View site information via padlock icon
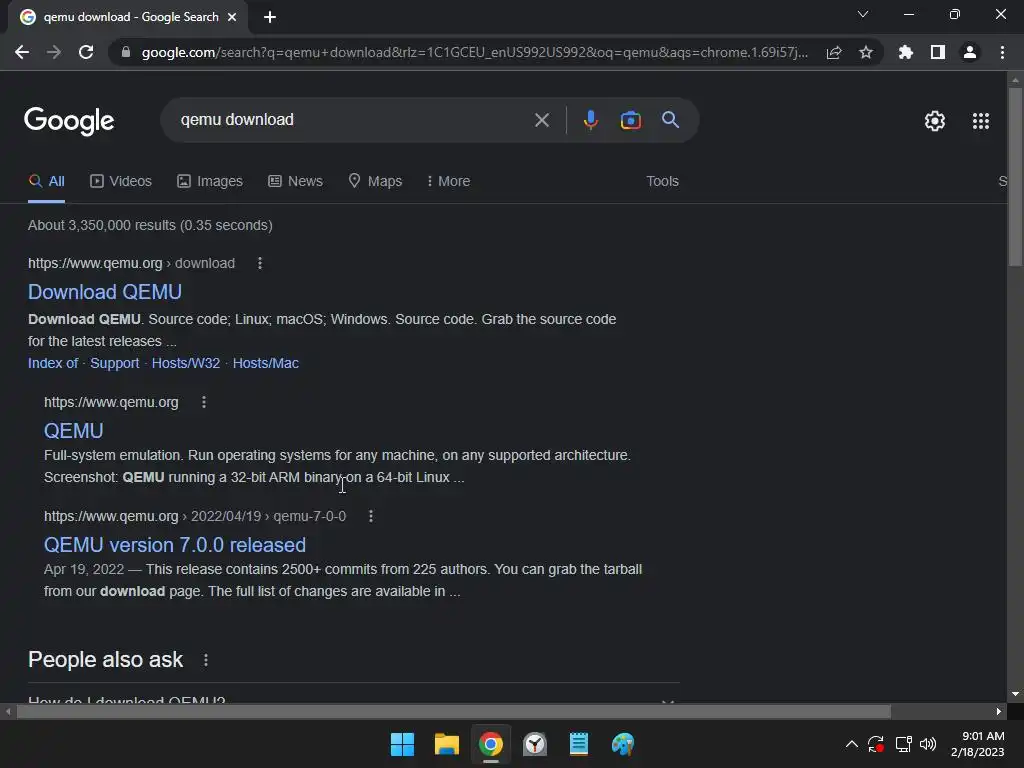Image resolution: width=1024 pixels, height=768 pixels. coord(126,52)
